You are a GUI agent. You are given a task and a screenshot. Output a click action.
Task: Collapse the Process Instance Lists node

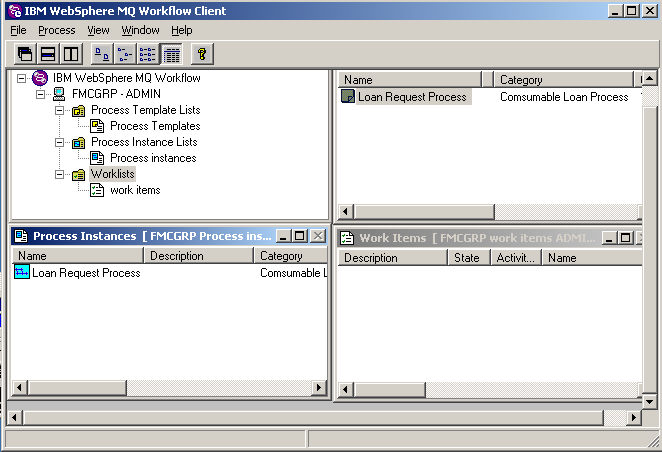coord(60,142)
